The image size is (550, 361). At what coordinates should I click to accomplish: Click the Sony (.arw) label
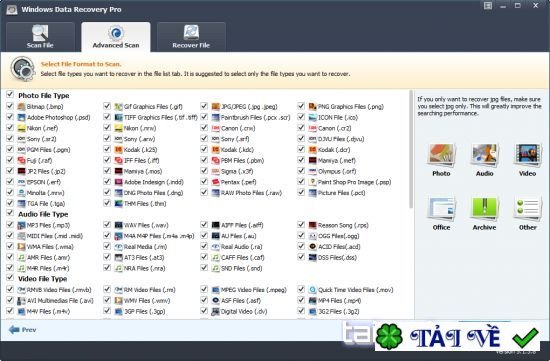(x=140, y=139)
